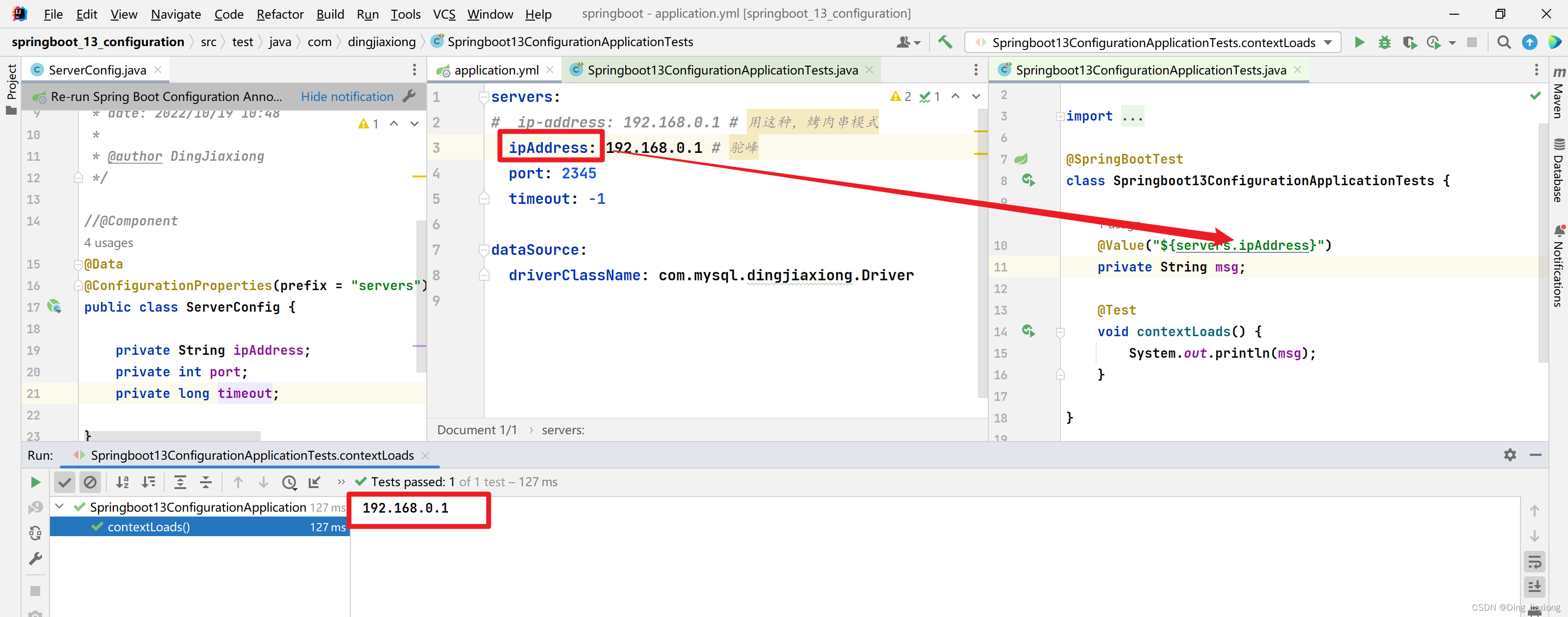1568x617 pixels.
Task: Fold the contextLoads method body
Action: pyautogui.click(x=1060, y=332)
